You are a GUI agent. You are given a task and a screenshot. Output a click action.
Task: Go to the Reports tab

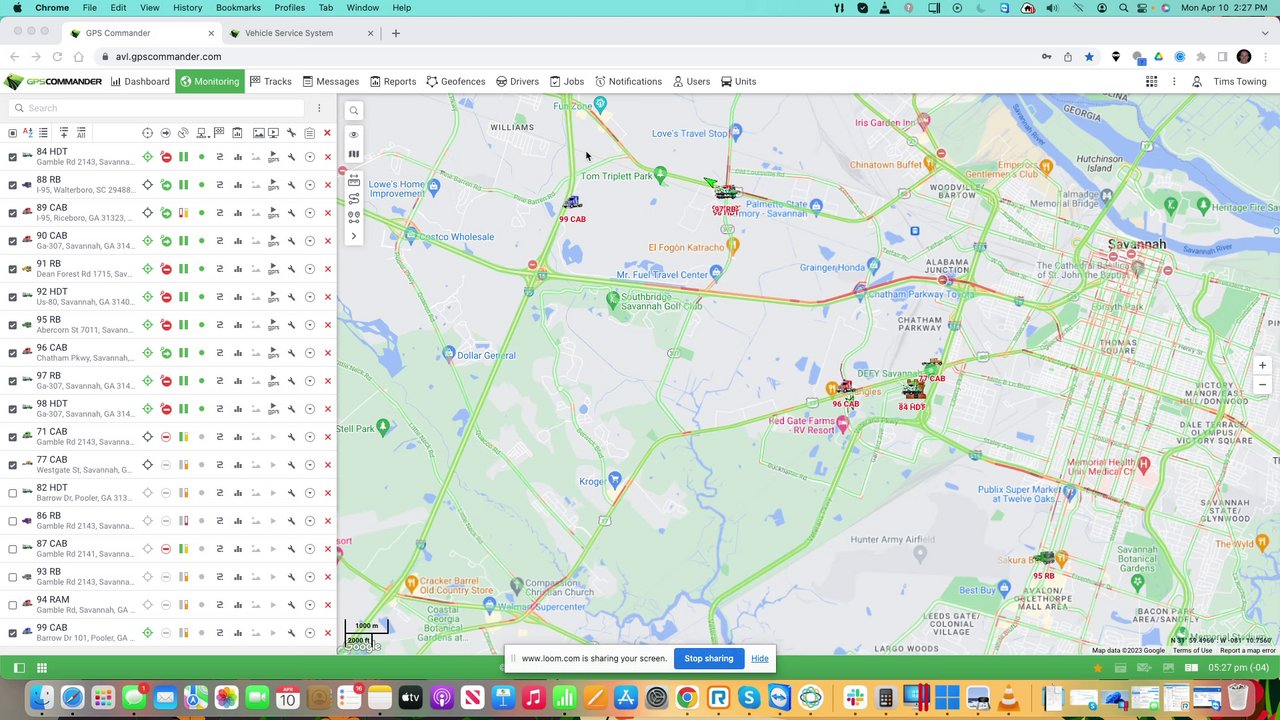pos(393,82)
